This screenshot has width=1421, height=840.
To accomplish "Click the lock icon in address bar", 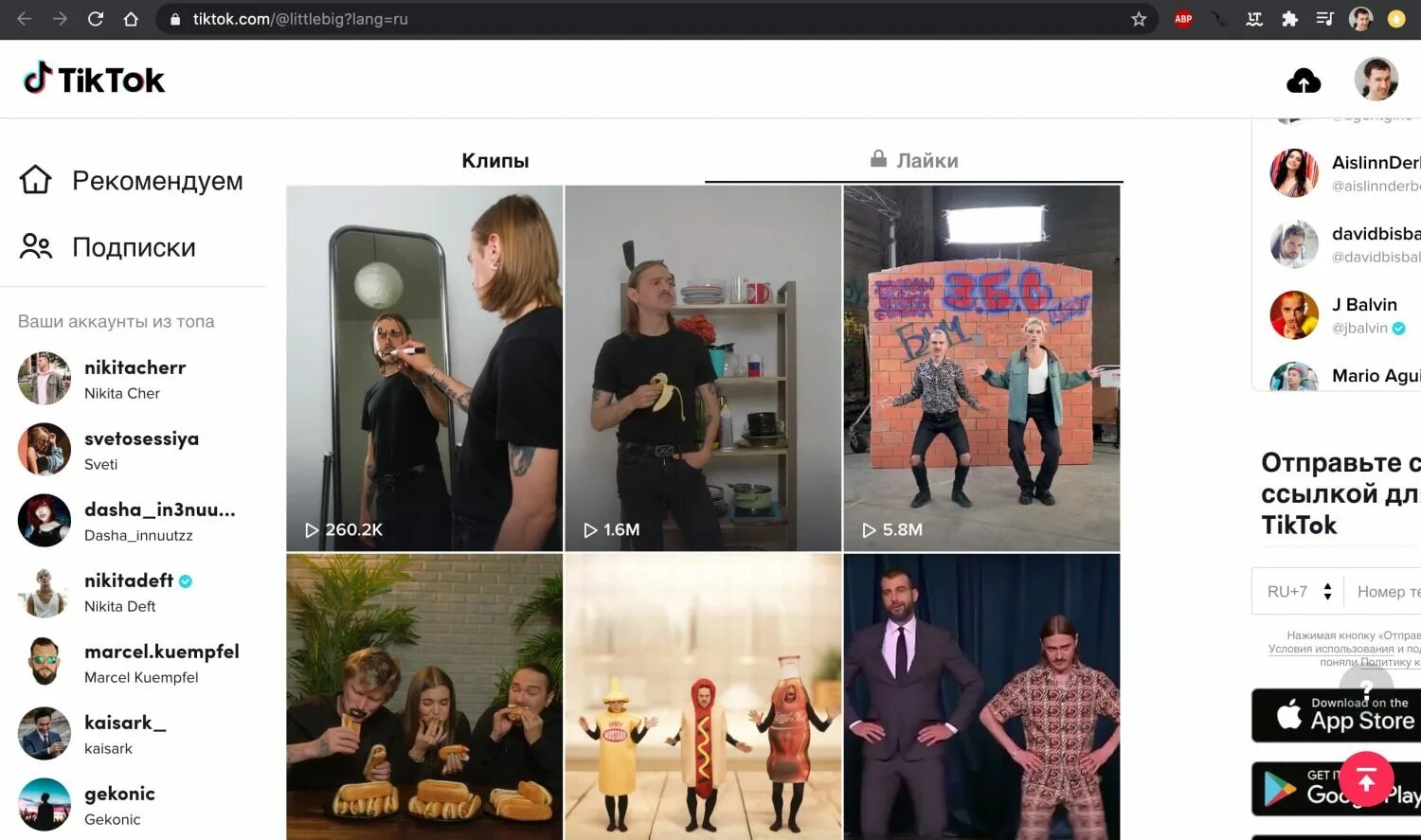I will click(x=175, y=19).
